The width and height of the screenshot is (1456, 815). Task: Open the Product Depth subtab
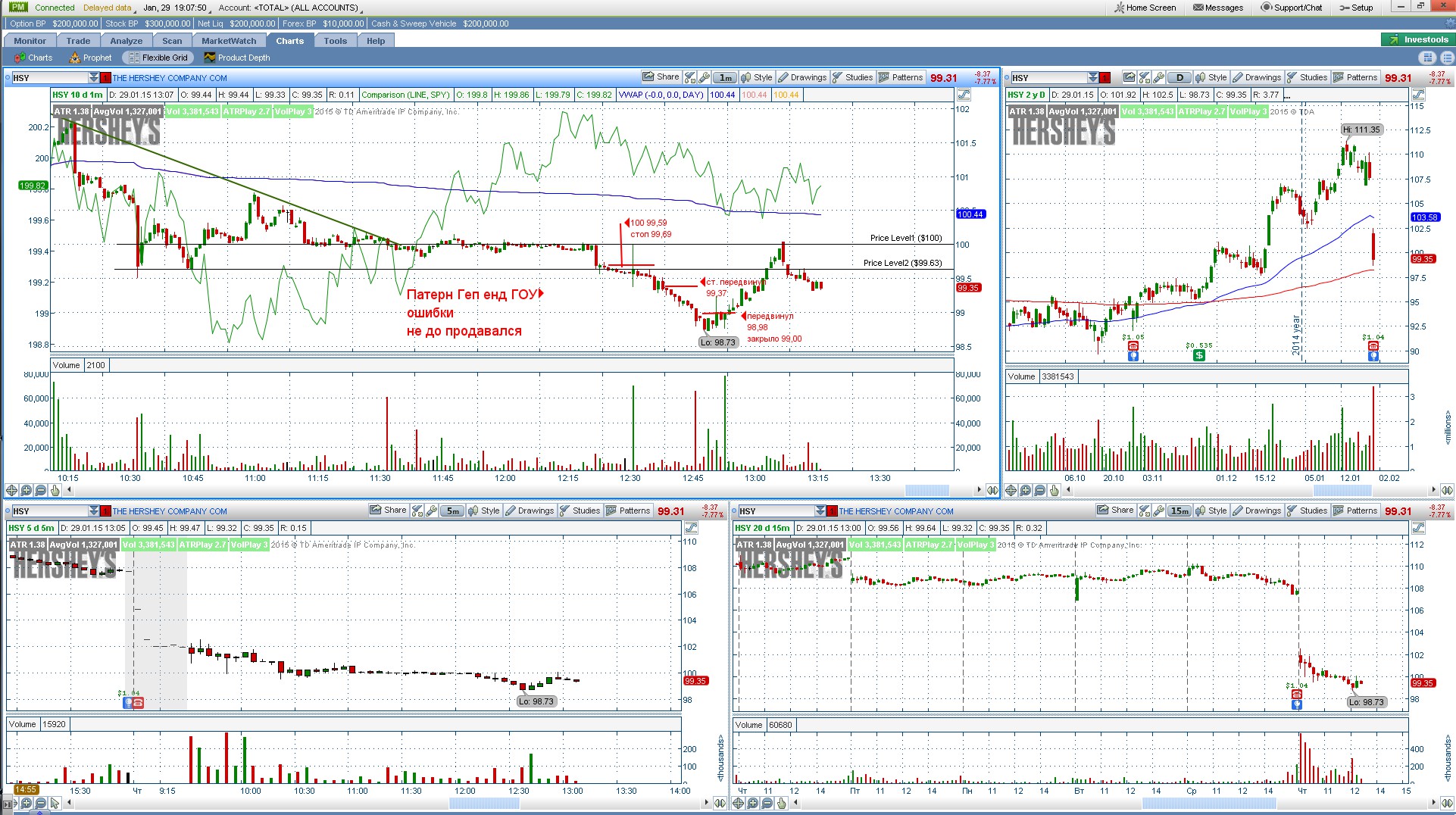pyautogui.click(x=236, y=58)
